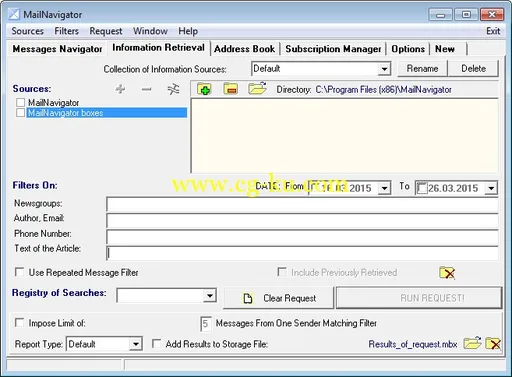Click the source tools icon beside Sources
Image resolution: width=512 pixels, height=377 pixels.
pos(173,89)
